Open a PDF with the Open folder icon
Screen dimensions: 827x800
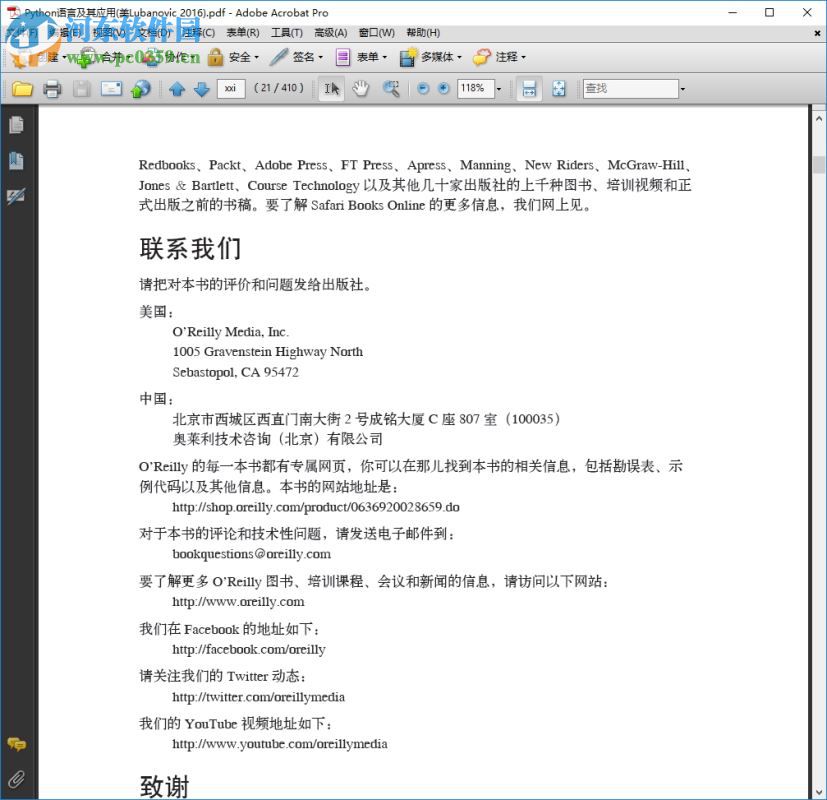[23, 89]
